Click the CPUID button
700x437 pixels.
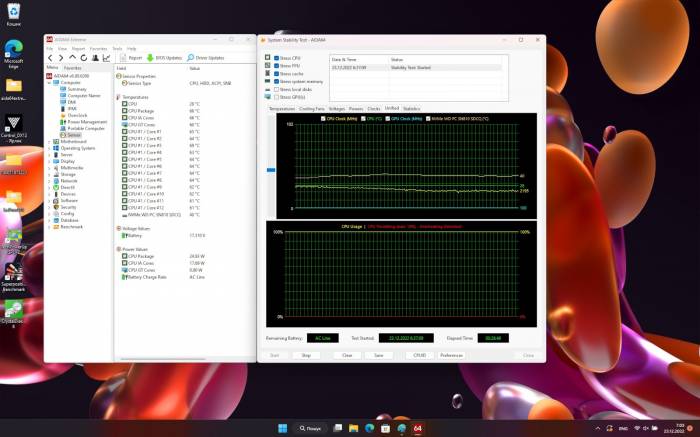click(420, 355)
